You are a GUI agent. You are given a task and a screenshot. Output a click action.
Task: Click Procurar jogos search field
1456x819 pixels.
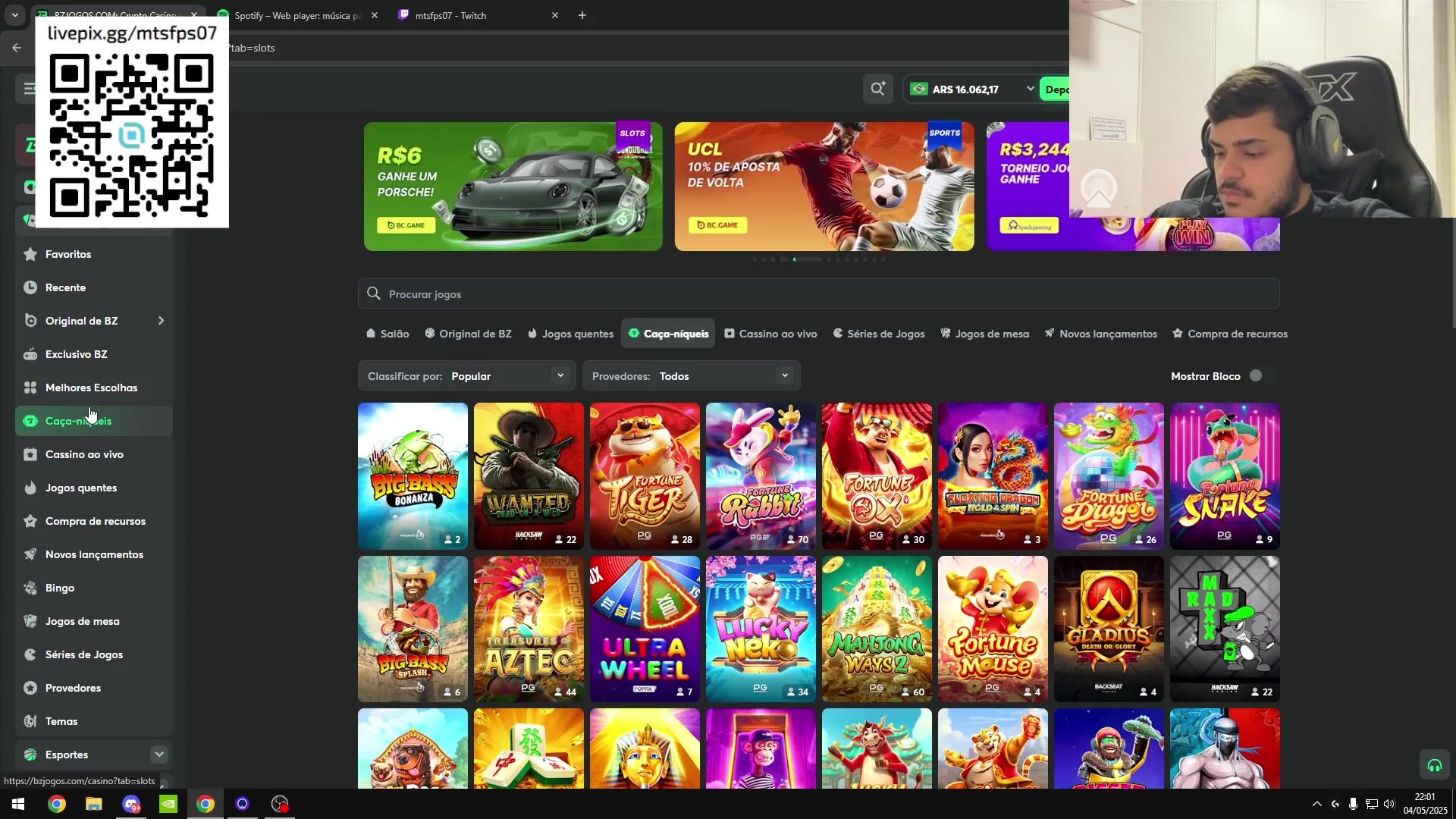tap(819, 293)
